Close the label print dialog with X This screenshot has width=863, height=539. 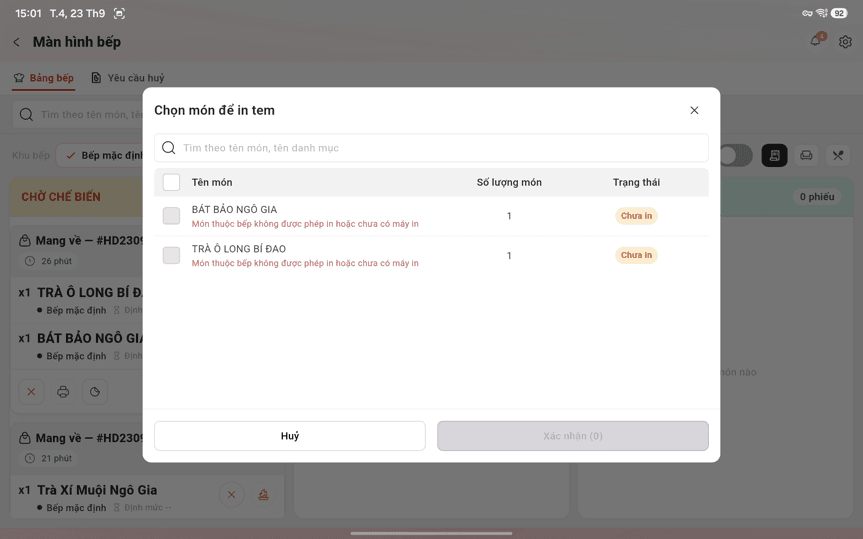click(694, 110)
